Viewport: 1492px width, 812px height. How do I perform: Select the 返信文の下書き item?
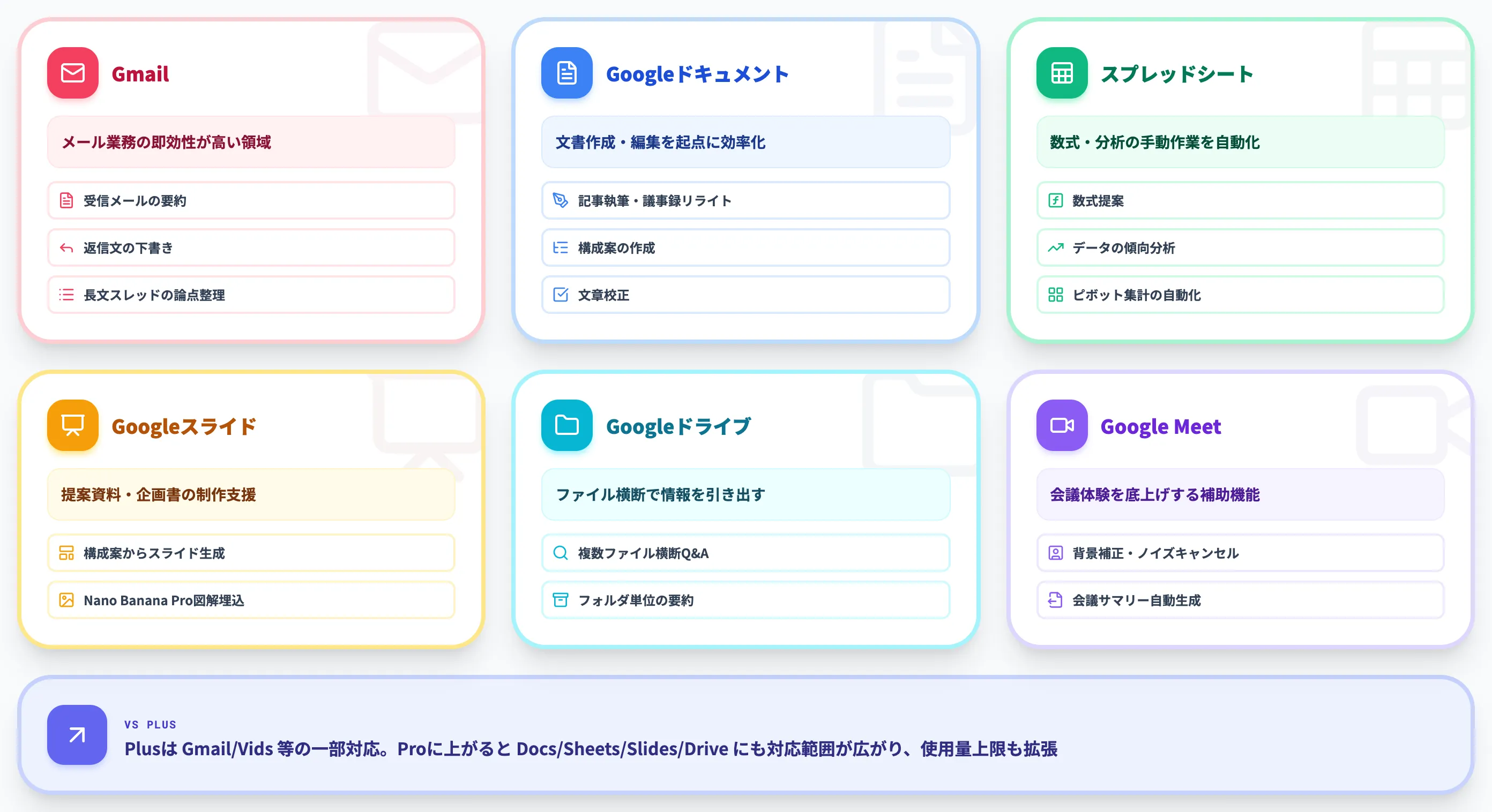point(251,247)
